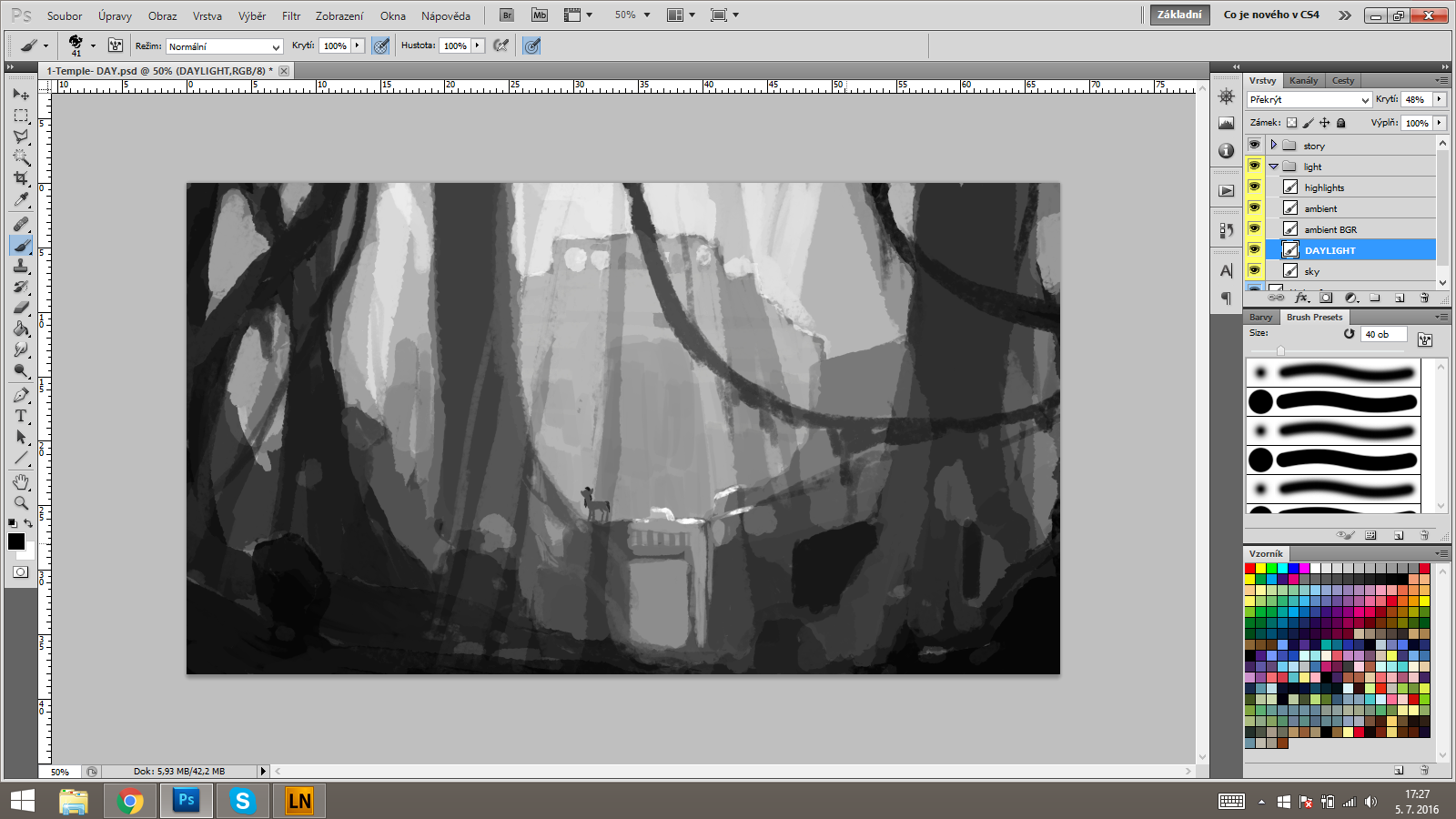
Task: Click the Pen tool icon
Action: pos(21,395)
